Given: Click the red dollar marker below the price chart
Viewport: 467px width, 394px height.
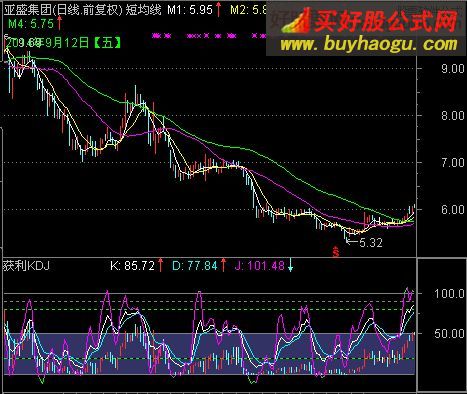Looking at the screenshot, I should pos(336,252).
